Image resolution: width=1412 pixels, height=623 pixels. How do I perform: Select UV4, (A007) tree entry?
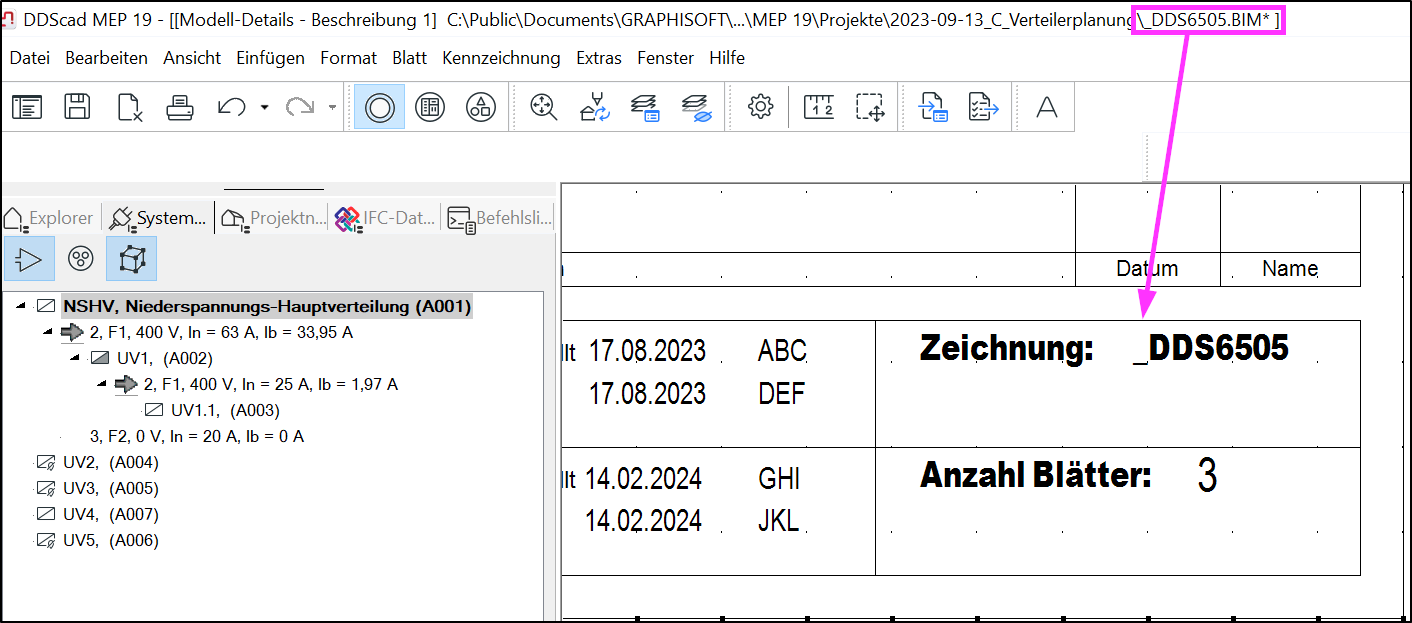tap(111, 514)
